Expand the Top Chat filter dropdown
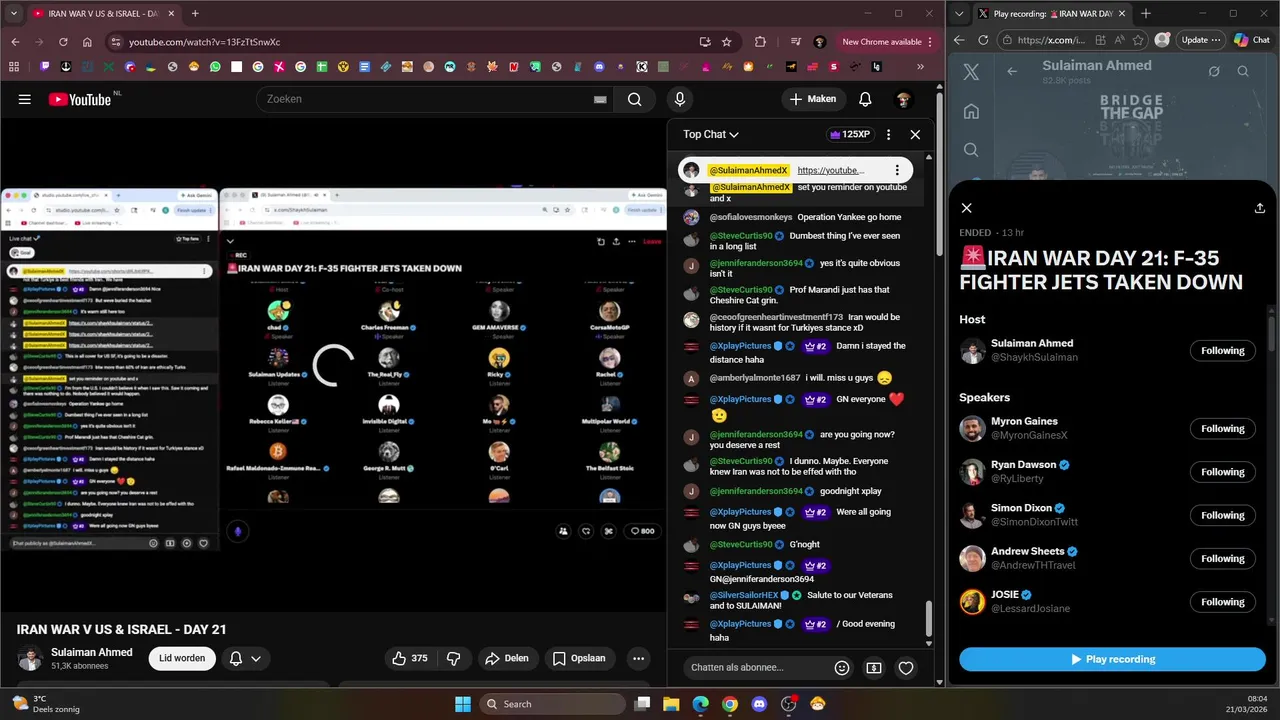Viewport: 1280px width, 720px height. [711, 134]
